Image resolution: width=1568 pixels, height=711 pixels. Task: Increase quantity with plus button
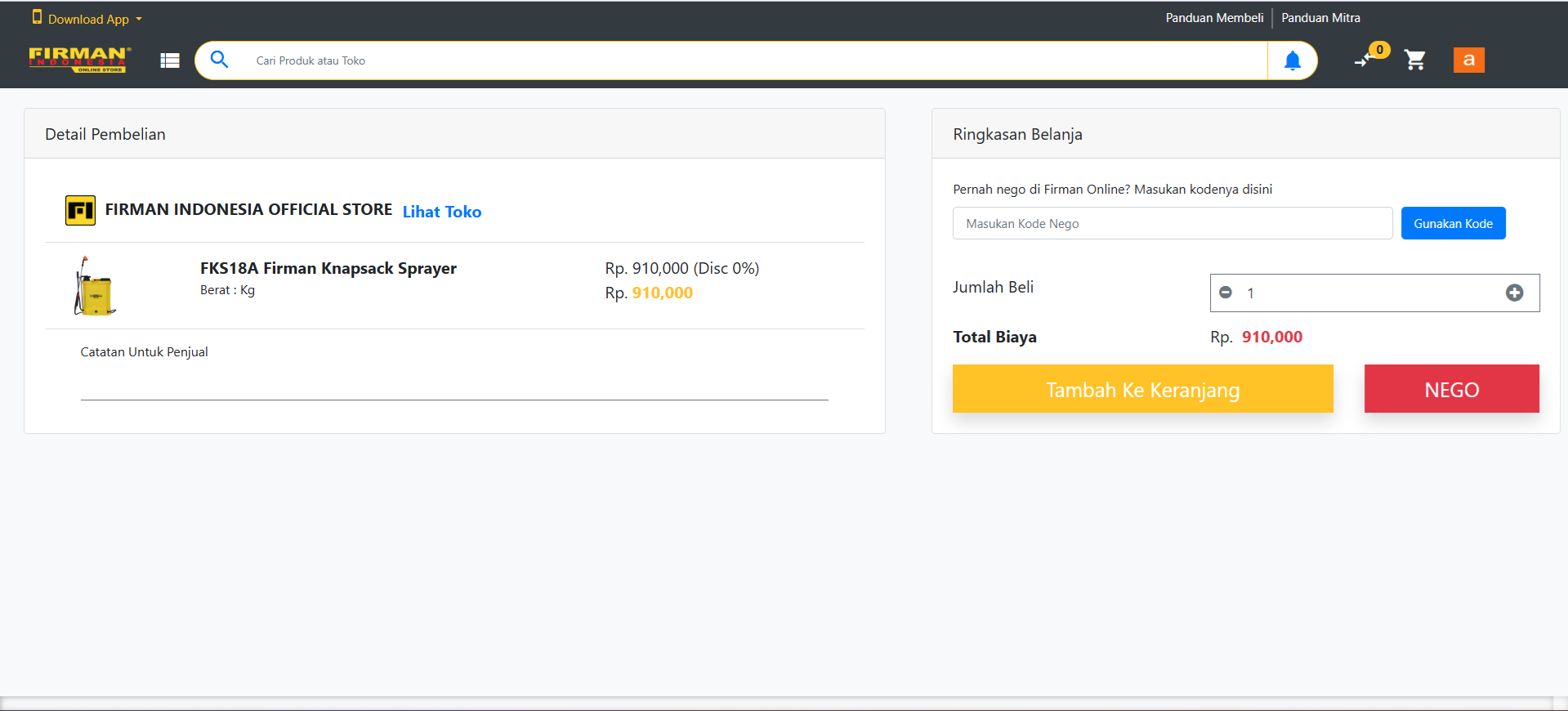coord(1514,293)
